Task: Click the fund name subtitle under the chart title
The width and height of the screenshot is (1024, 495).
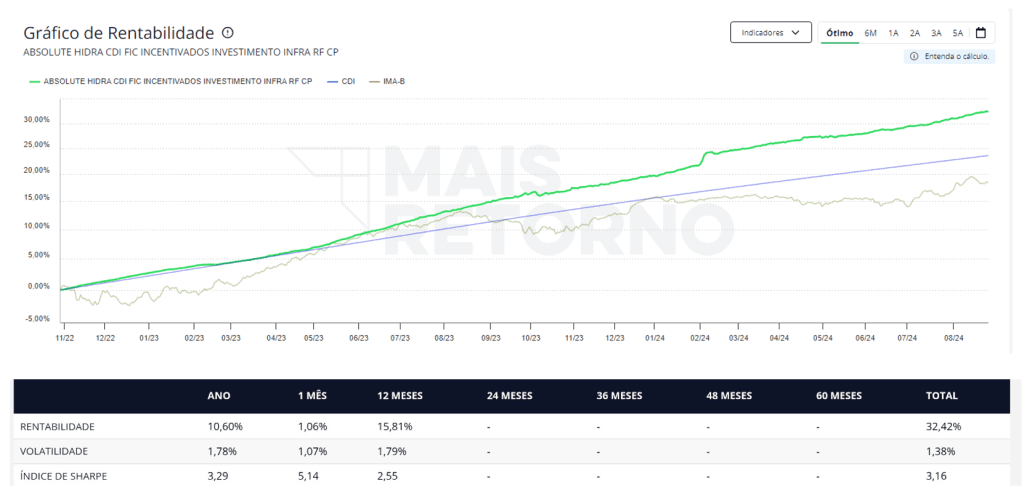Action: (x=181, y=52)
